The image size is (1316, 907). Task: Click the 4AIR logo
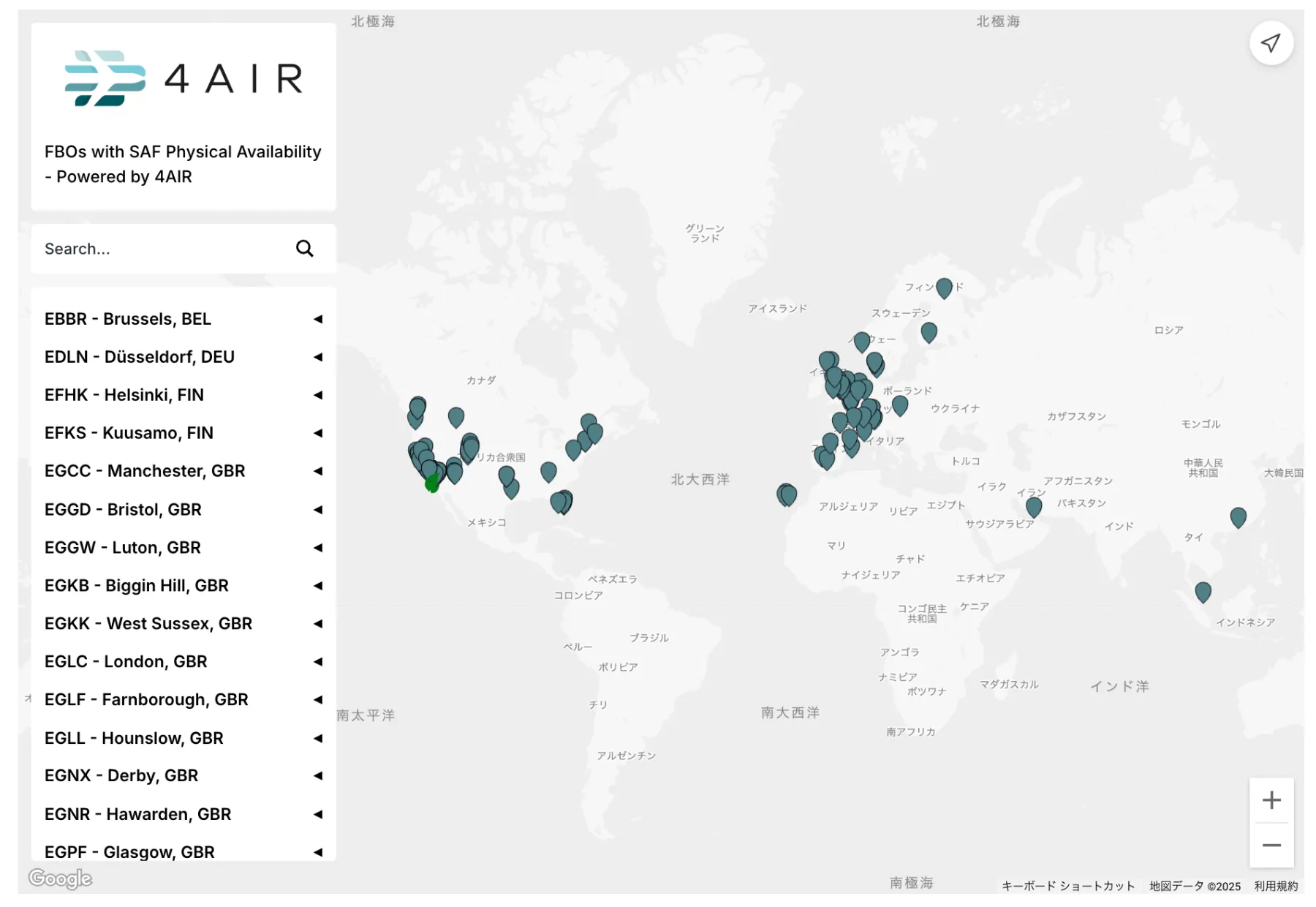click(x=184, y=78)
